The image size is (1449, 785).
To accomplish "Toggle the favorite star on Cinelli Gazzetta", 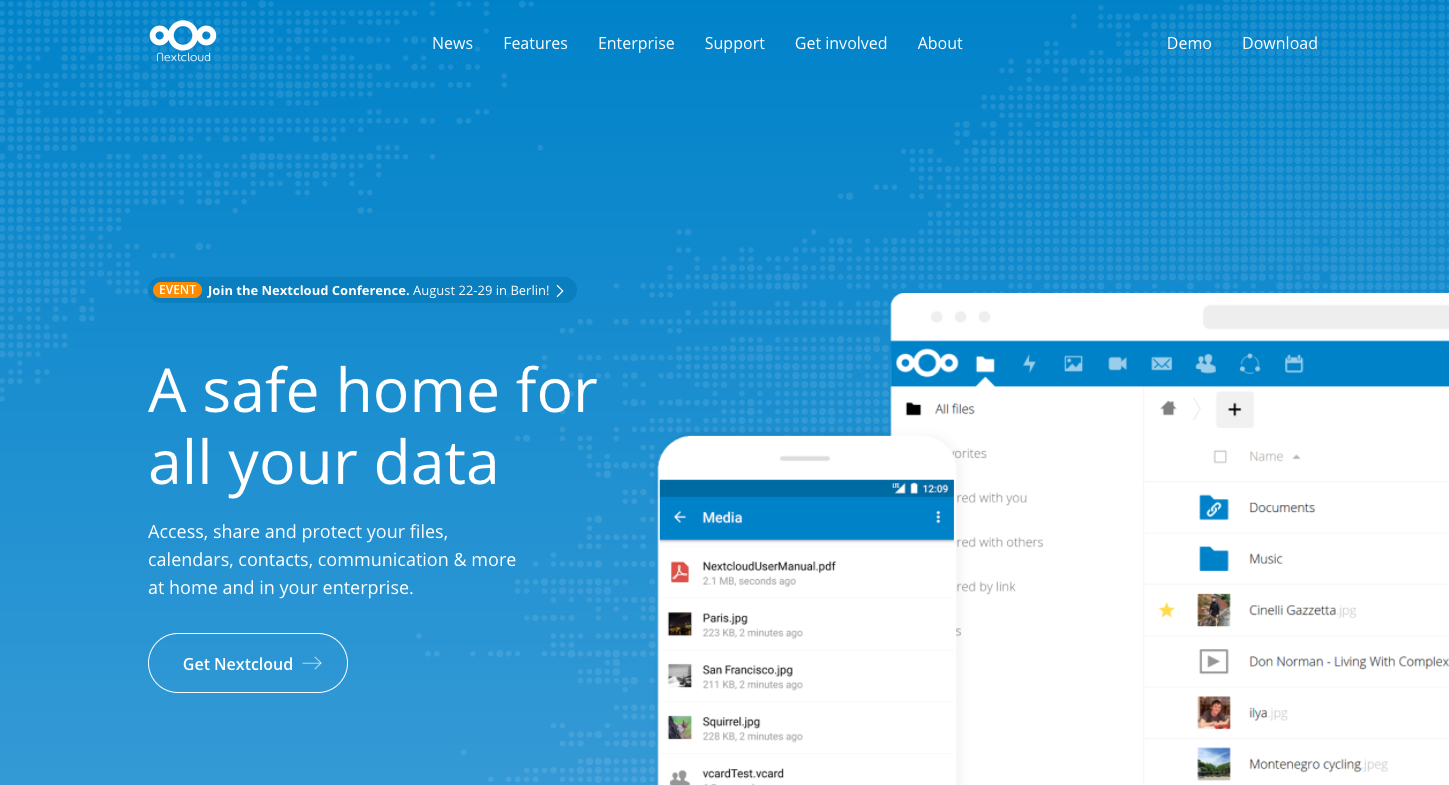I will click(x=1166, y=610).
